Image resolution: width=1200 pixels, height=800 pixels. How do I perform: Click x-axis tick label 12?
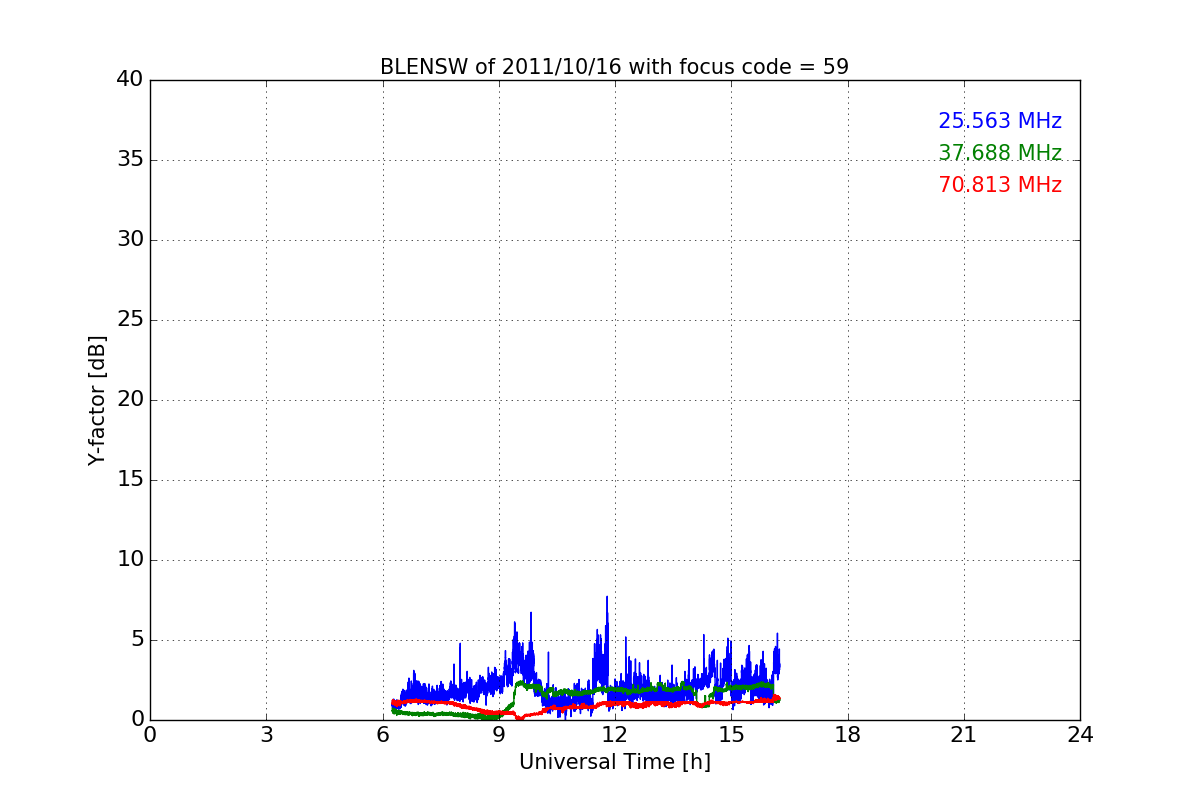[615, 735]
